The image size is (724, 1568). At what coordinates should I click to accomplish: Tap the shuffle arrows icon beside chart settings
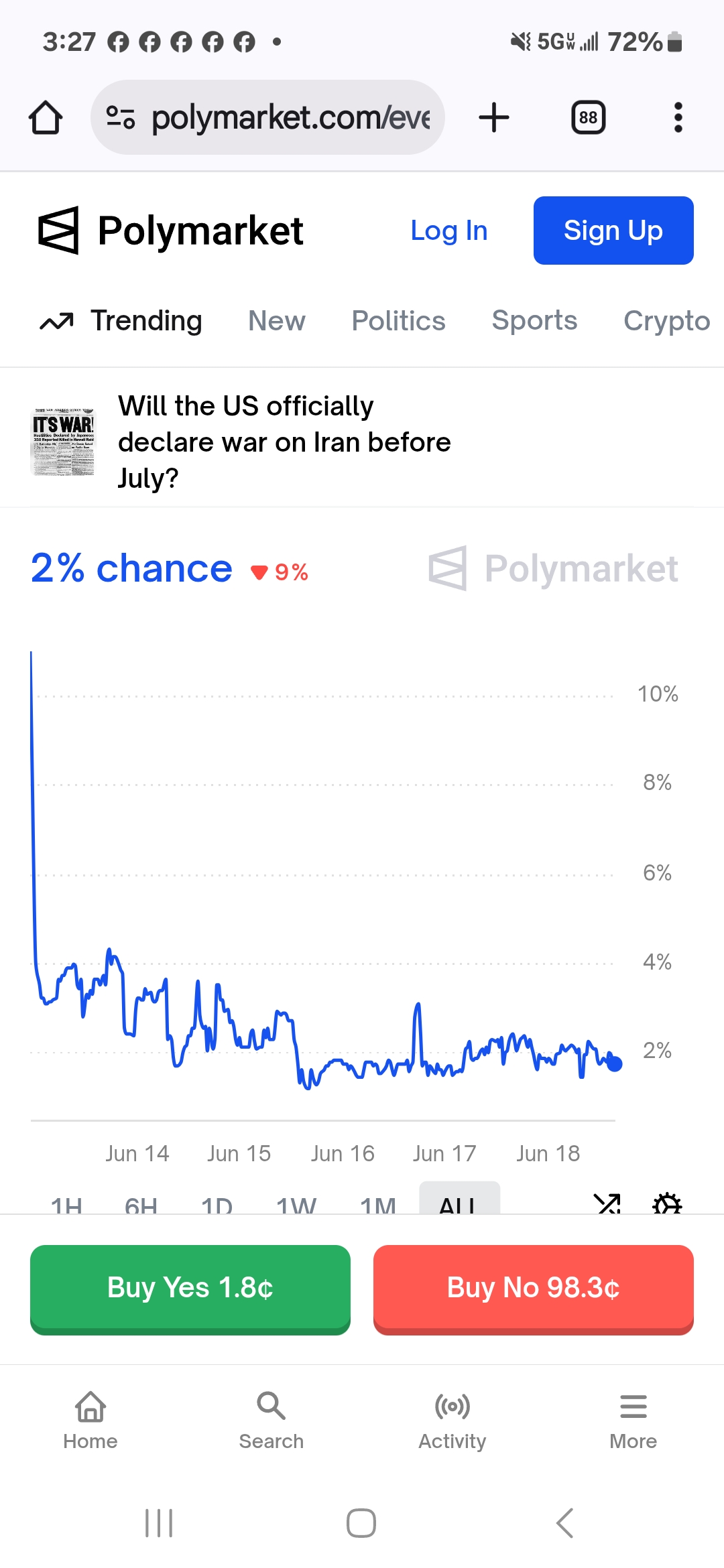[x=607, y=1203]
